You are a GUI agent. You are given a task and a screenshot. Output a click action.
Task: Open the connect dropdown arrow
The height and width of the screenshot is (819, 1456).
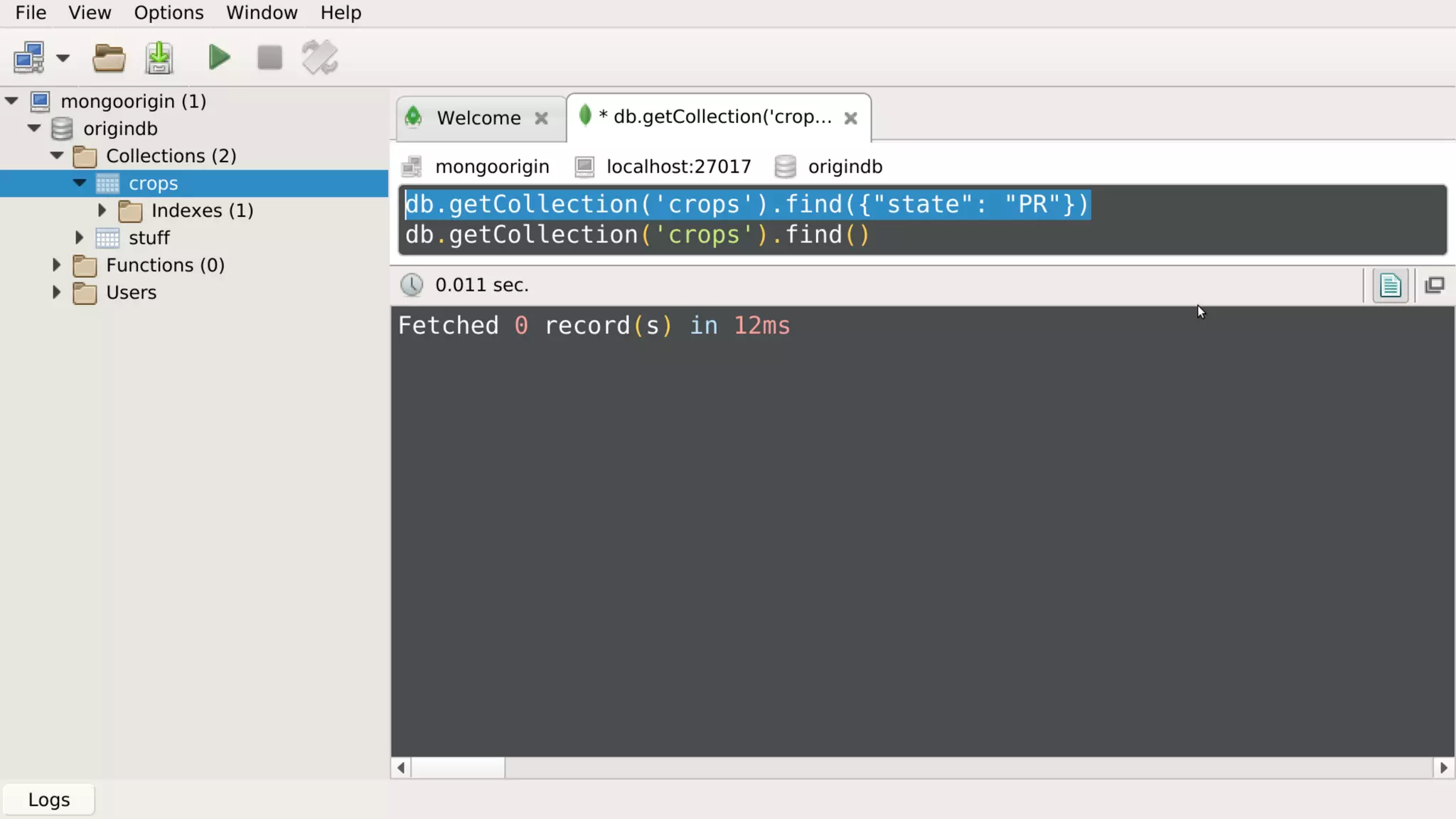pyautogui.click(x=63, y=58)
